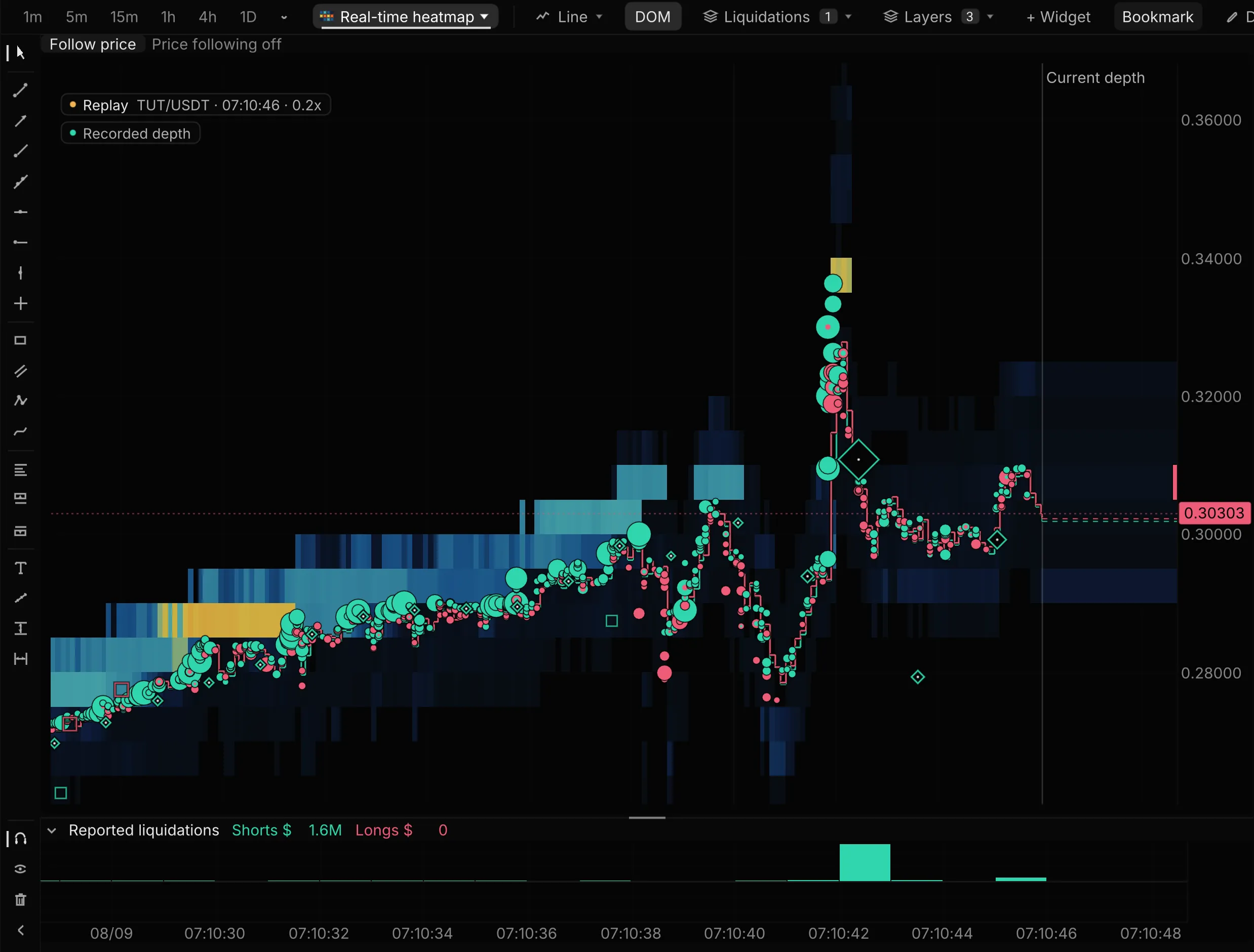This screenshot has width=1254, height=952.
Task: Switch to the 4h timeframe
Action: pyautogui.click(x=208, y=17)
